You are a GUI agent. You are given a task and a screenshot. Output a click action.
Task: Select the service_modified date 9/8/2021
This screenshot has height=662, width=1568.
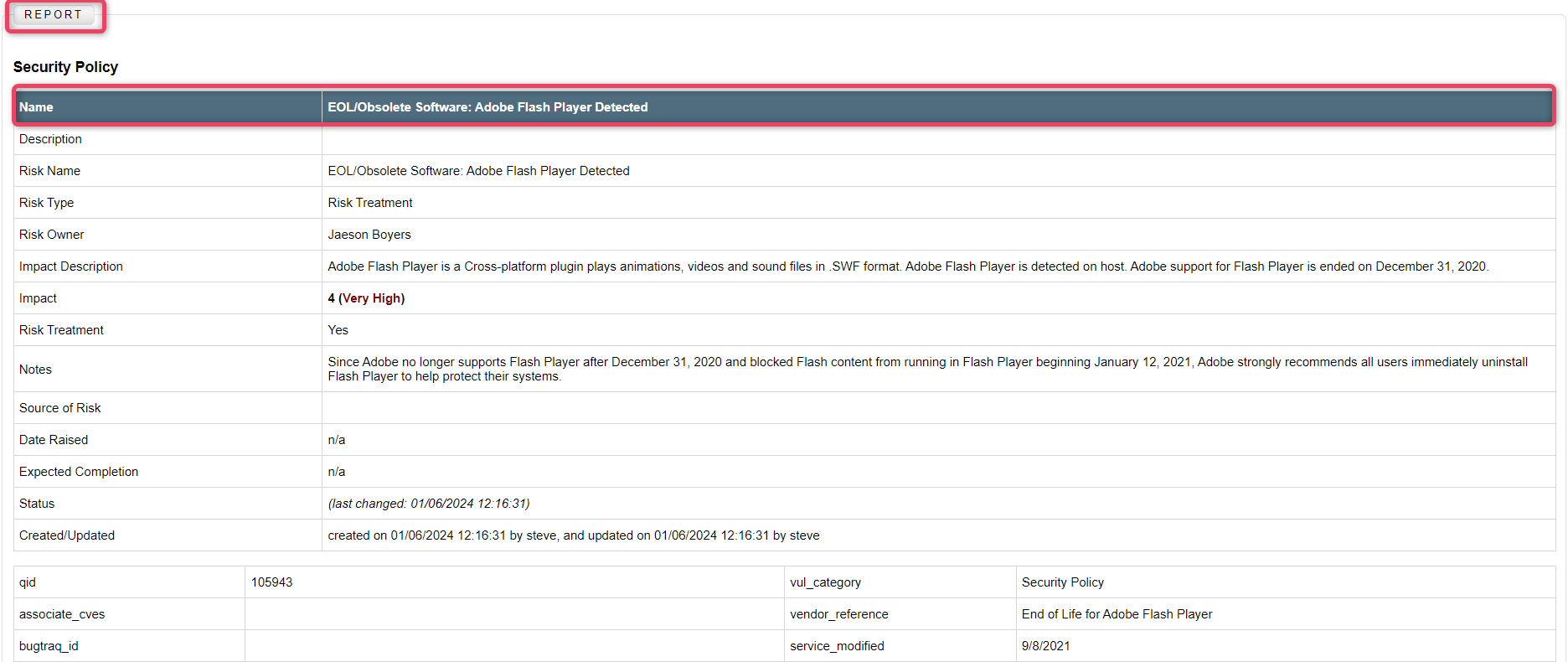pyautogui.click(x=1045, y=646)
